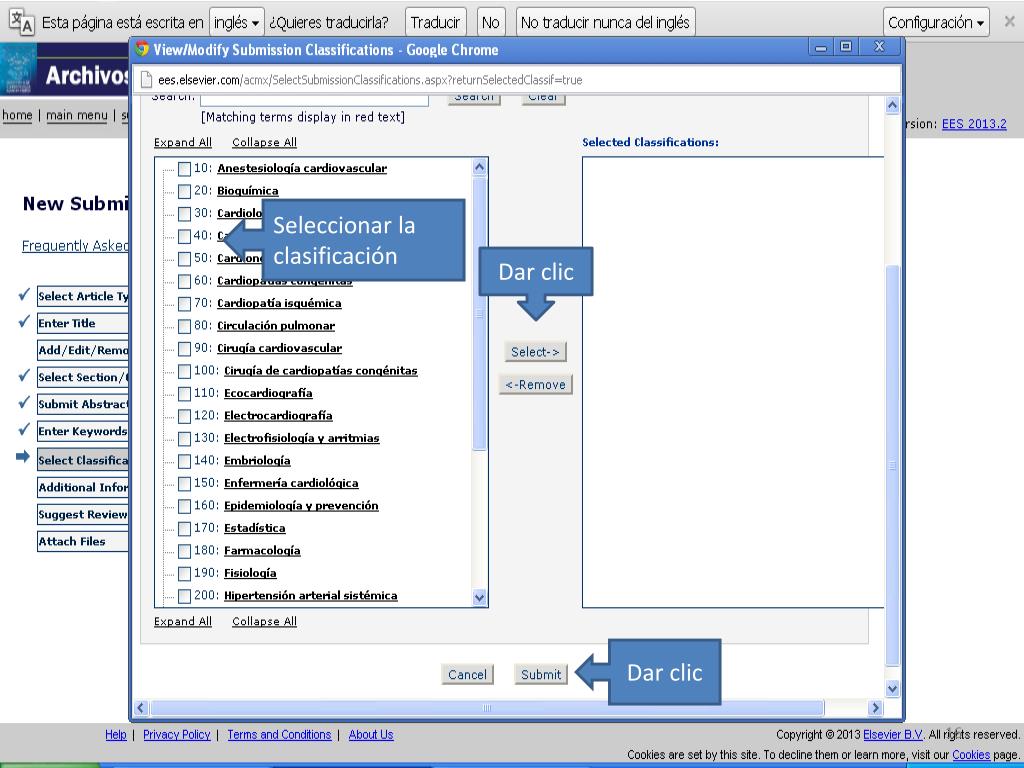Tick the checkbox for 10: Anestesiología cardiovascular
The height and width of the screenshot is (768, 1024).
(x=184, y=169)
